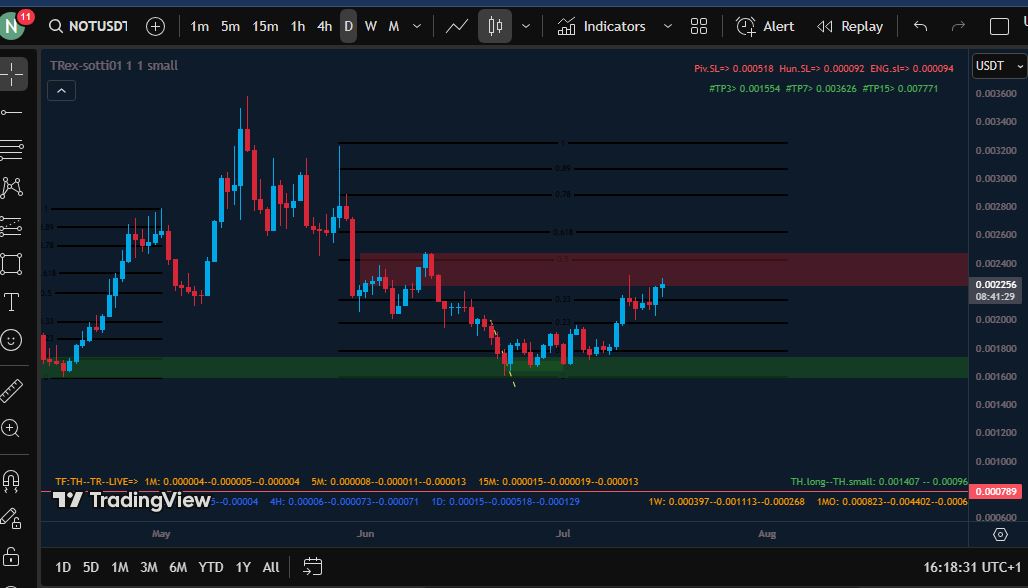Open the emoji icons tool

point(12,340)
